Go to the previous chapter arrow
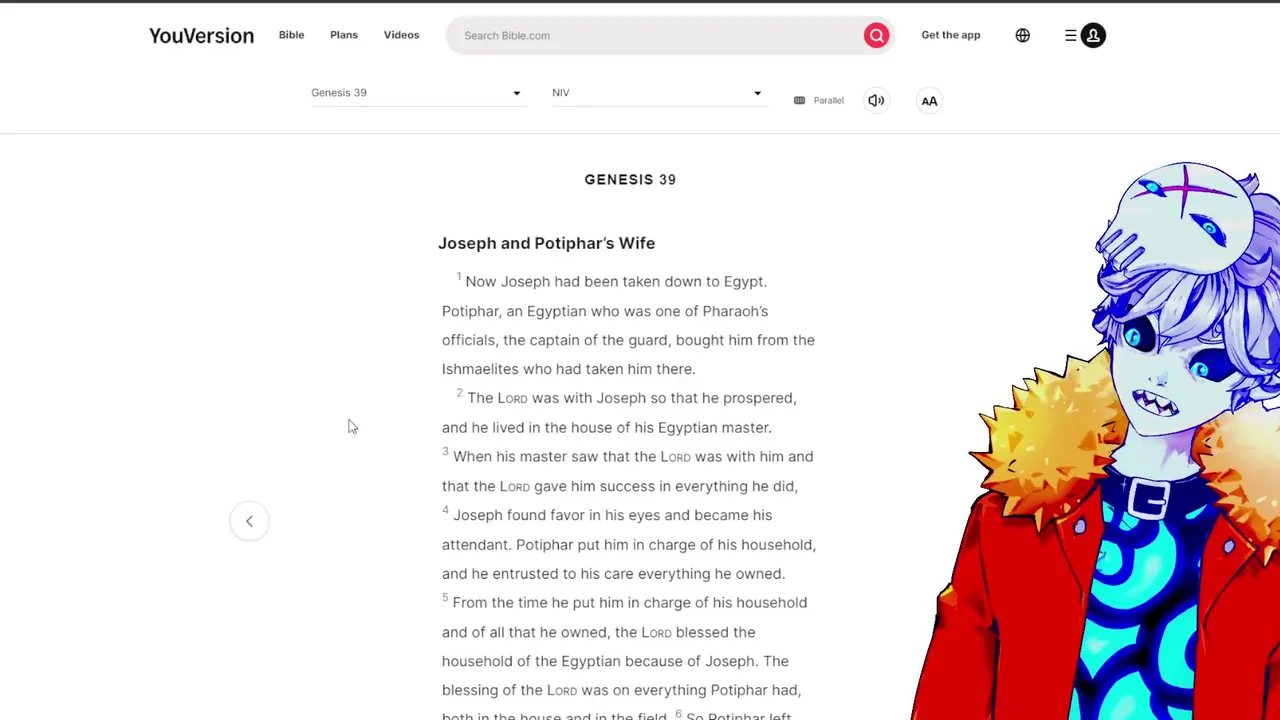This screenshot has width=1280, height=720. coord(249,521)
